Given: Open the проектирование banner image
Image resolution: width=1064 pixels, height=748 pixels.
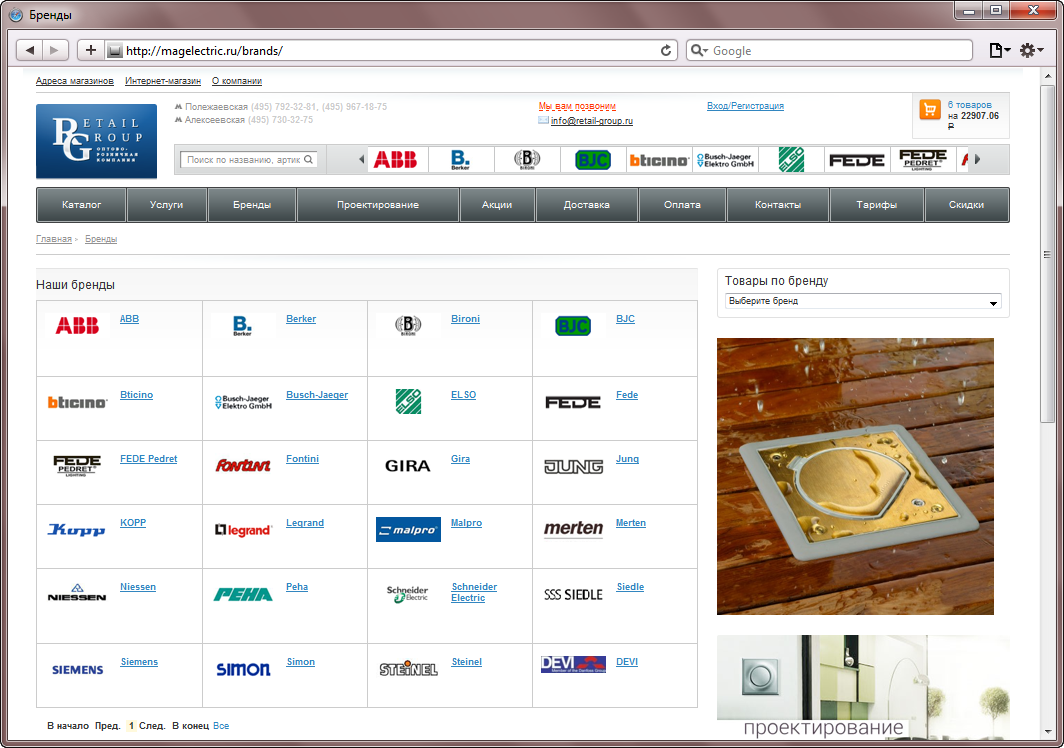Looking at the screenshot, I should (863, 686).
